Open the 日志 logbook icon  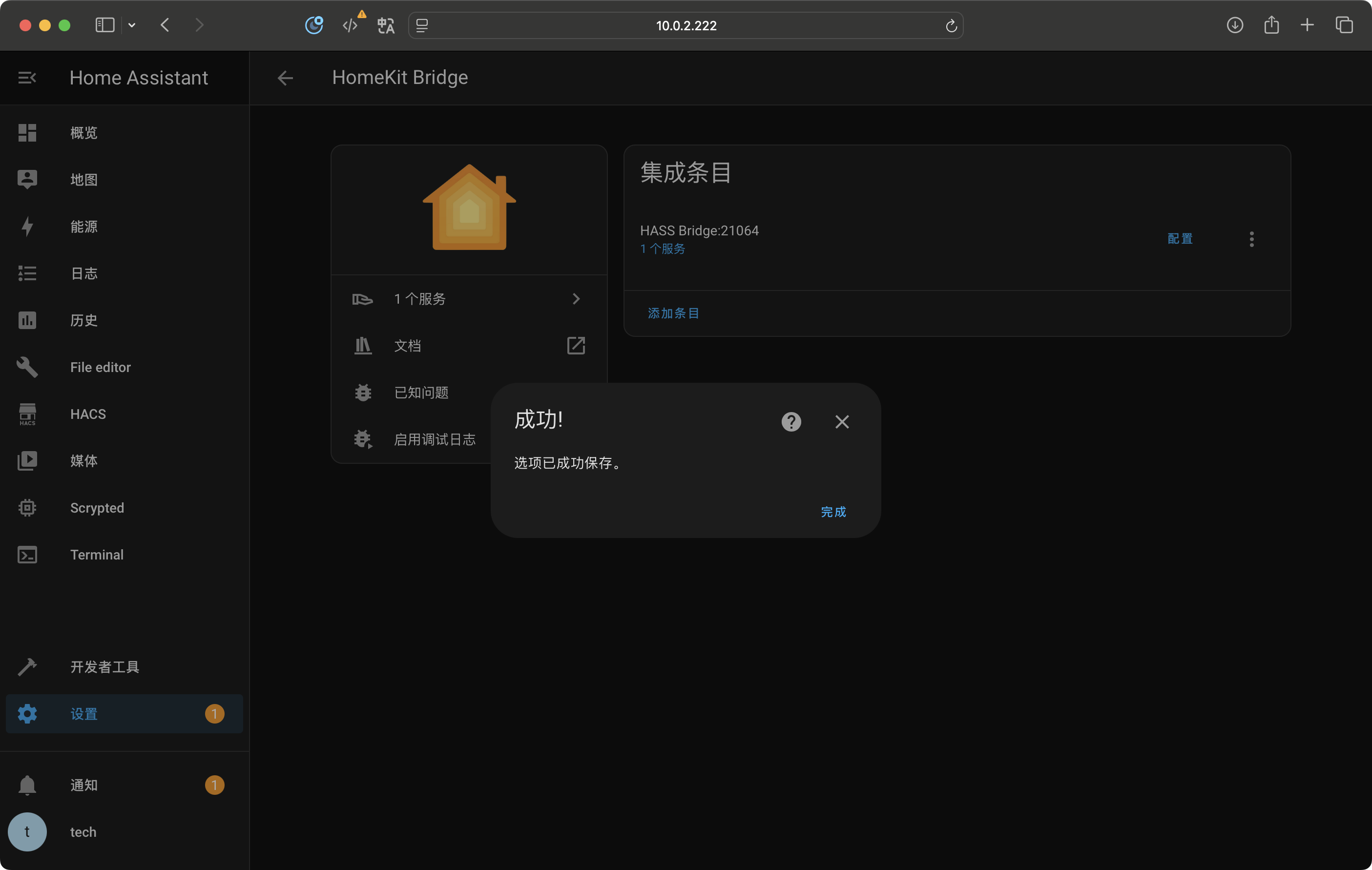pos(27,273)
